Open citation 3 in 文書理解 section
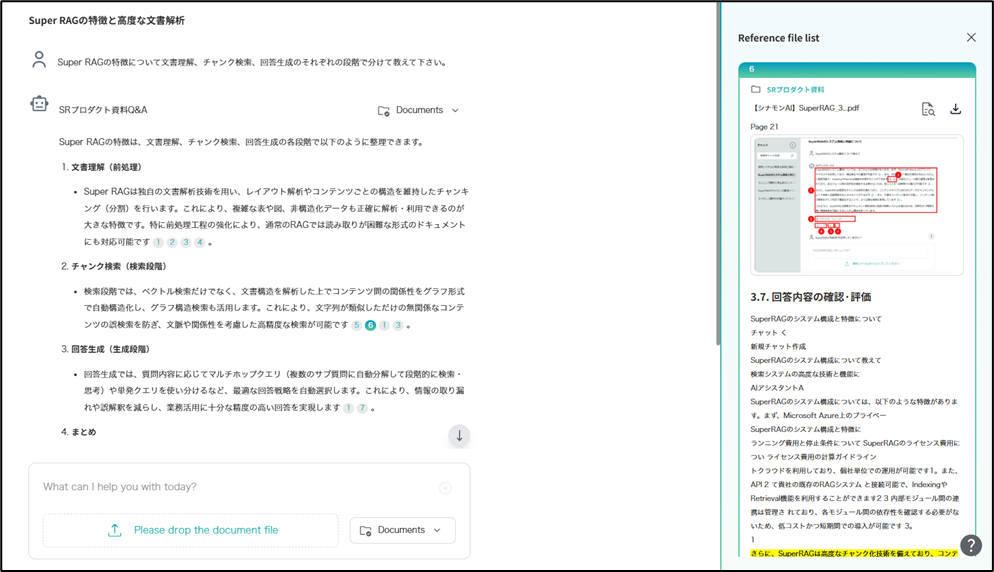Screen dimensions: 994x572 point(186,242)
